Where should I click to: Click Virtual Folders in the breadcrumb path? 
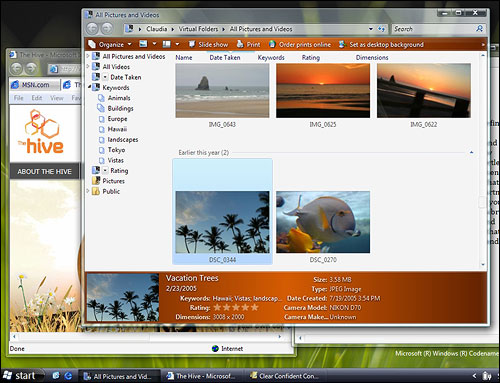(198, 29)
